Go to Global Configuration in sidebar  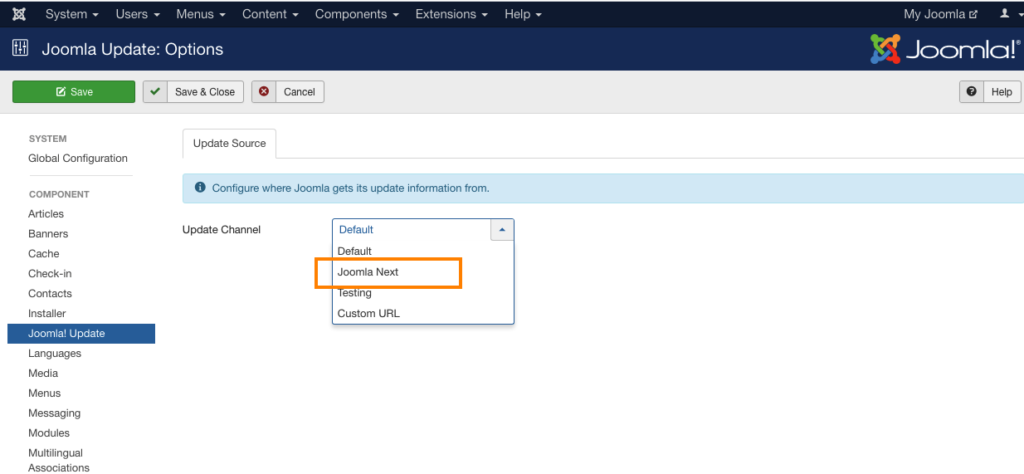coord(78,158)
